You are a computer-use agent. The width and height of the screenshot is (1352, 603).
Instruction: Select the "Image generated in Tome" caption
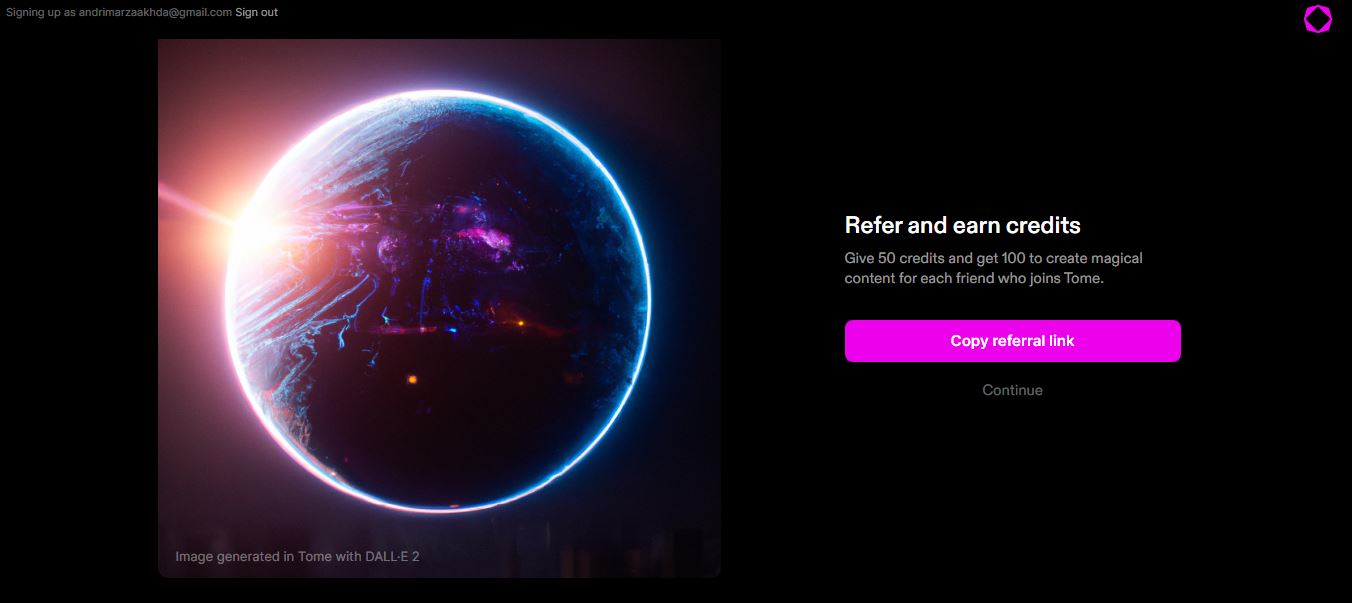(x=297, y=556)
